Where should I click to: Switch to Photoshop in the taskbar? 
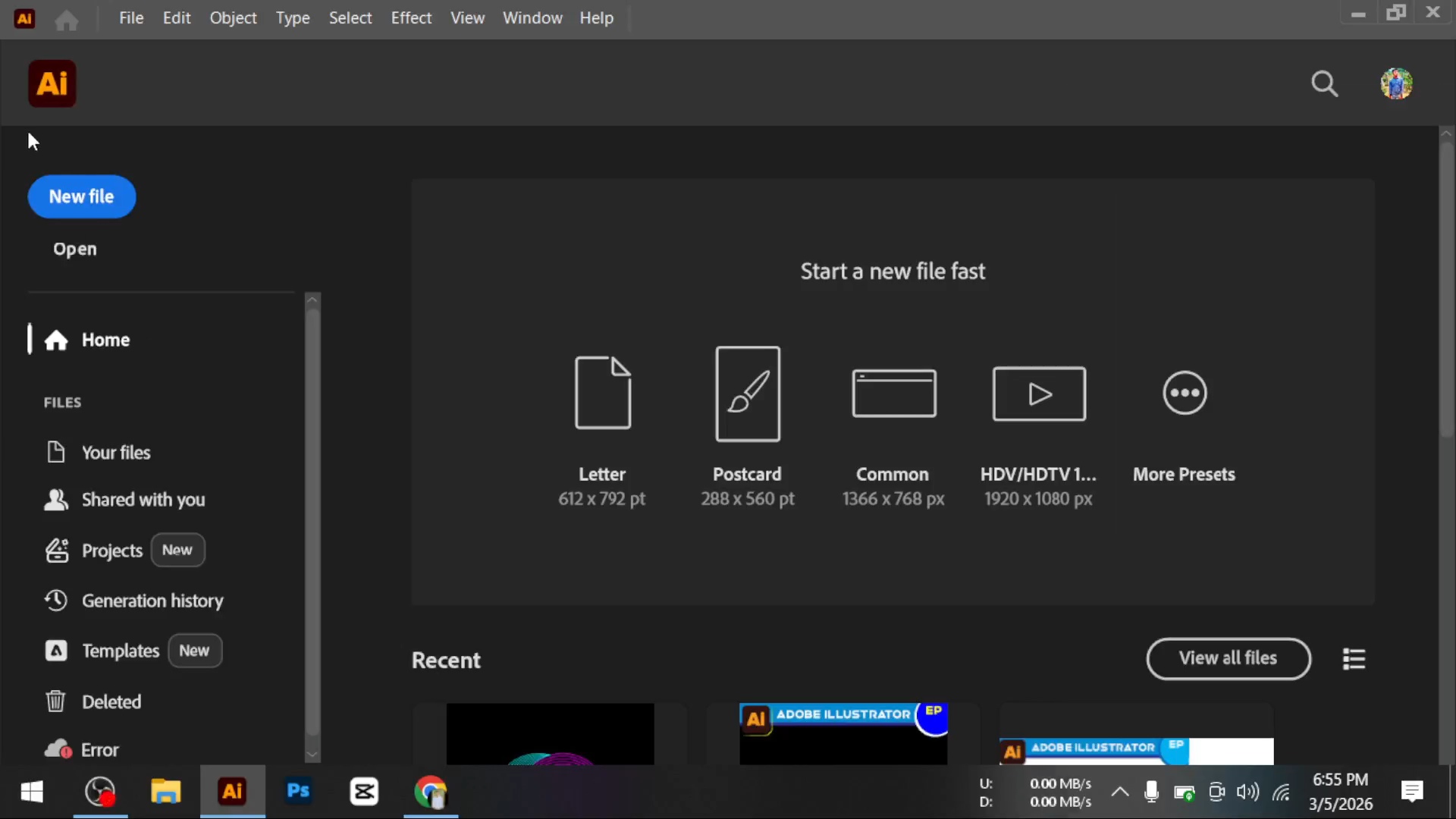tap(299, 792)
